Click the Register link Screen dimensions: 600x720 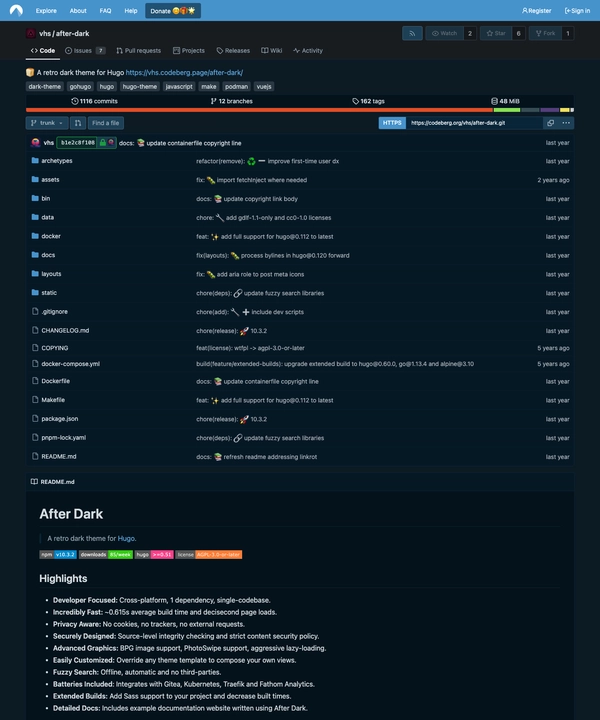click(536, 11)
